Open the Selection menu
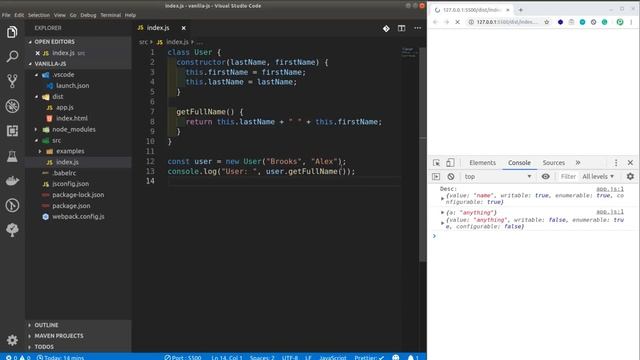This screenshot has height=360, width=640. pyautogui.click(x=39, y=15)
